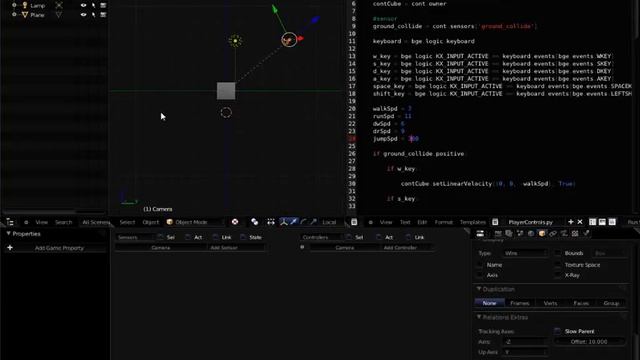
Task: Toggle Sensors Link checkbox
Action: 216,237
